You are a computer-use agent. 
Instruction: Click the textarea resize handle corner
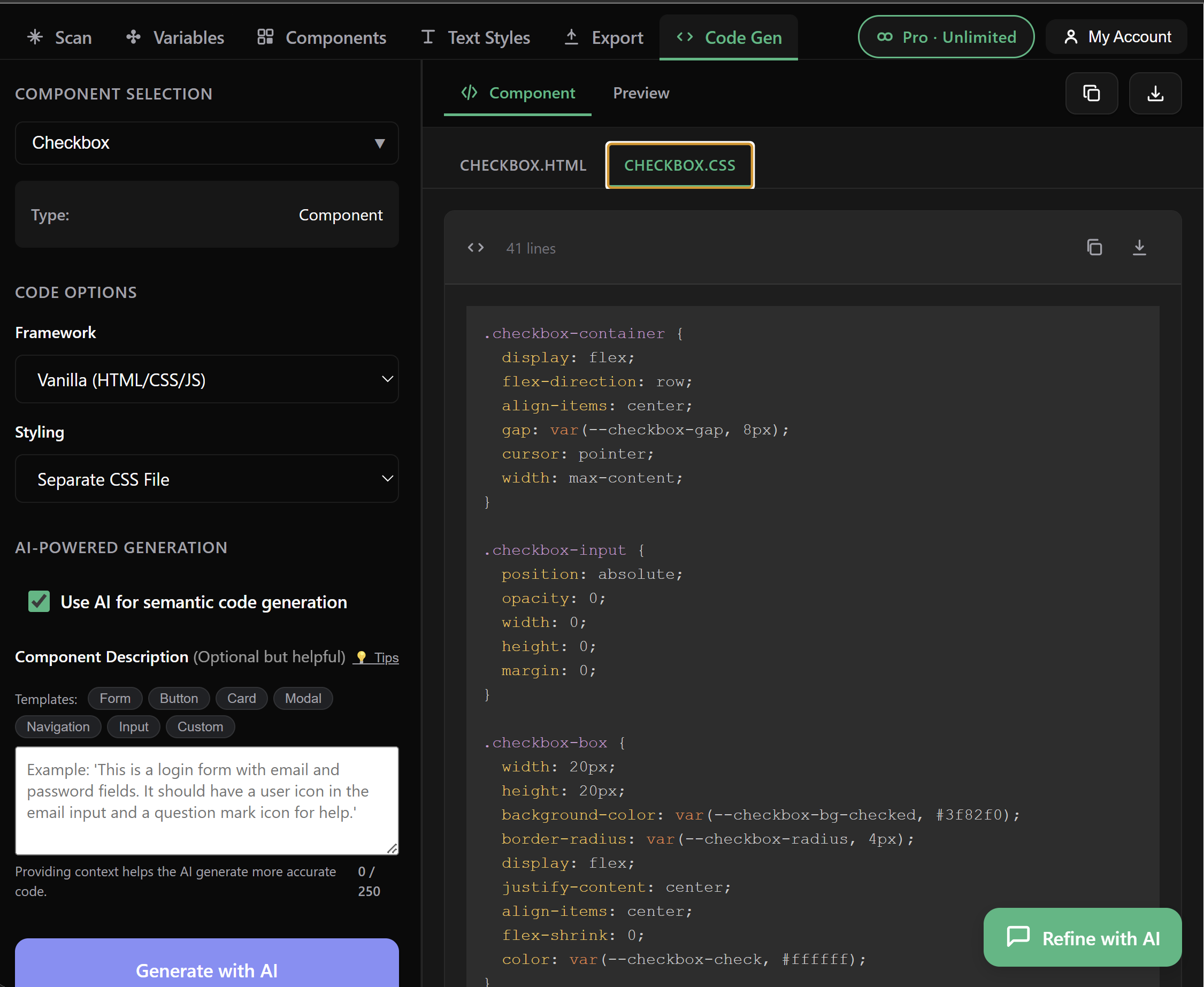392,848
